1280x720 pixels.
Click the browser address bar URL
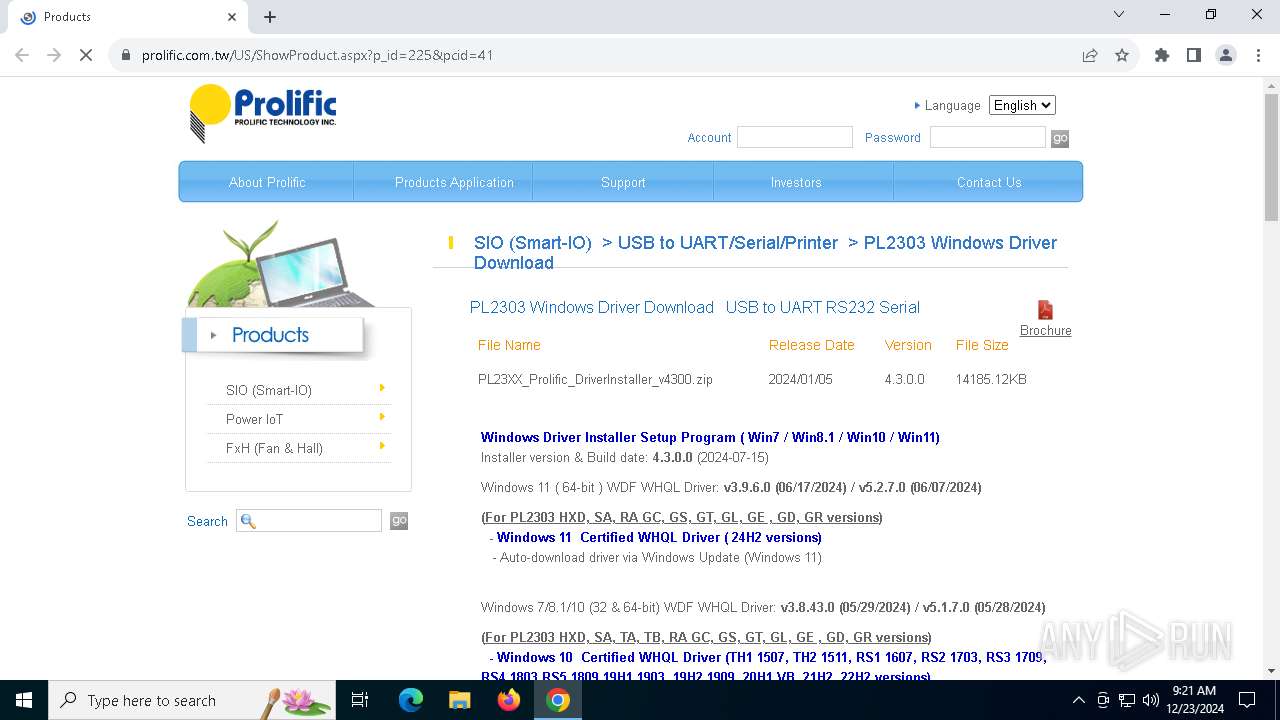pyautogui.click(x=318, y=55)
